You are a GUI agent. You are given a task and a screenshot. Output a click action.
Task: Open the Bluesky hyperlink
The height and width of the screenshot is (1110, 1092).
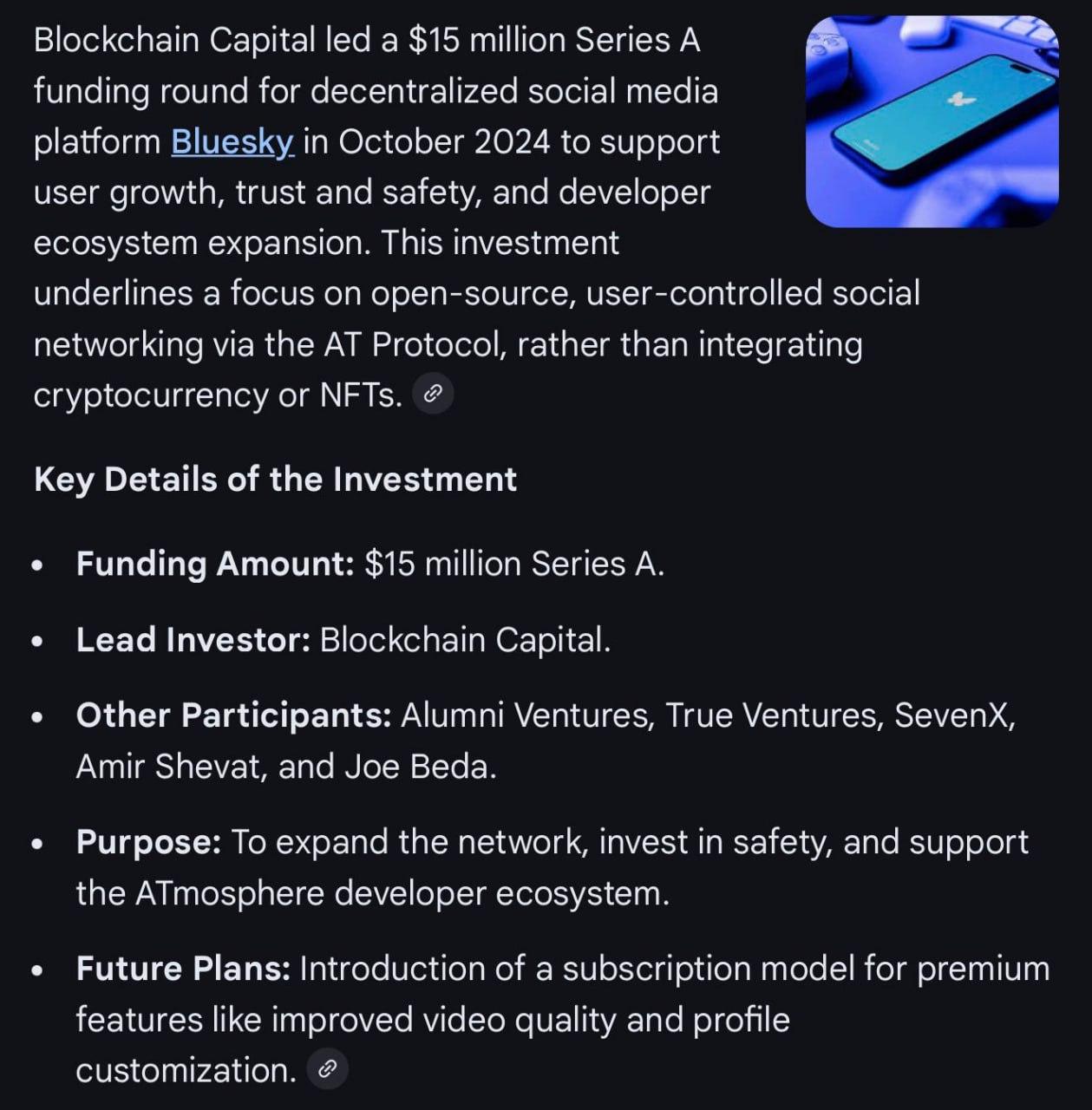(232, 141)
